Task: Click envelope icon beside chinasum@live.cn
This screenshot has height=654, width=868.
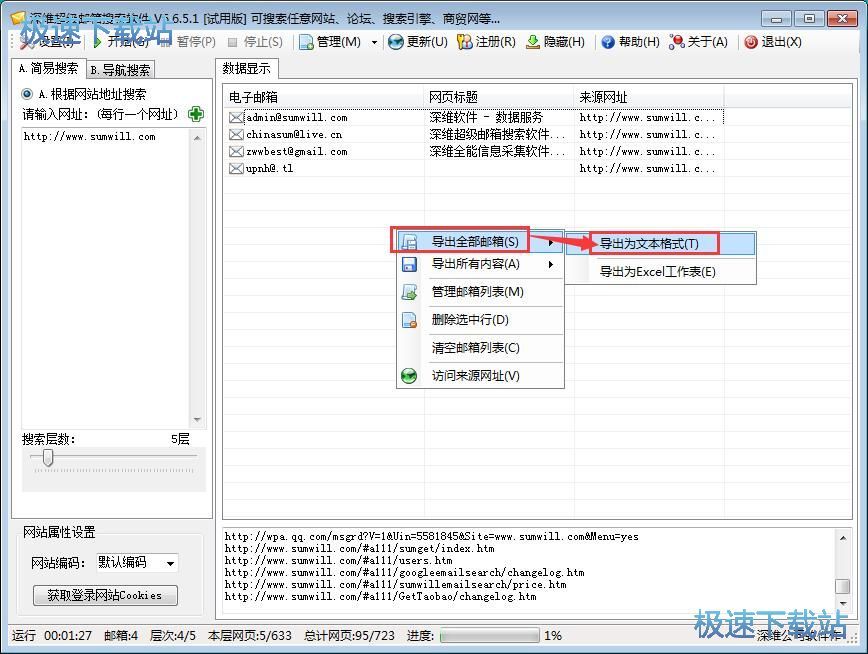Action: [x=236, y=135]
